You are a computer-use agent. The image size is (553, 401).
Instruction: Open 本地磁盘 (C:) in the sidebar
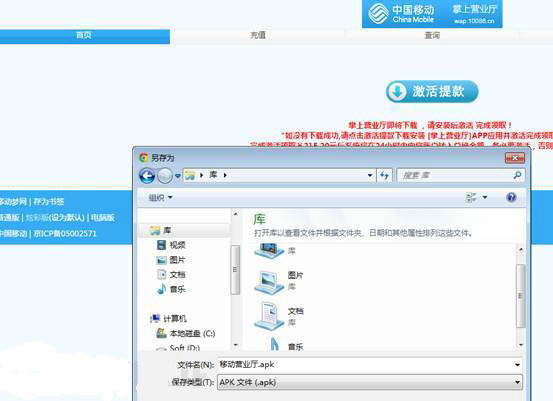coord(186,333)
